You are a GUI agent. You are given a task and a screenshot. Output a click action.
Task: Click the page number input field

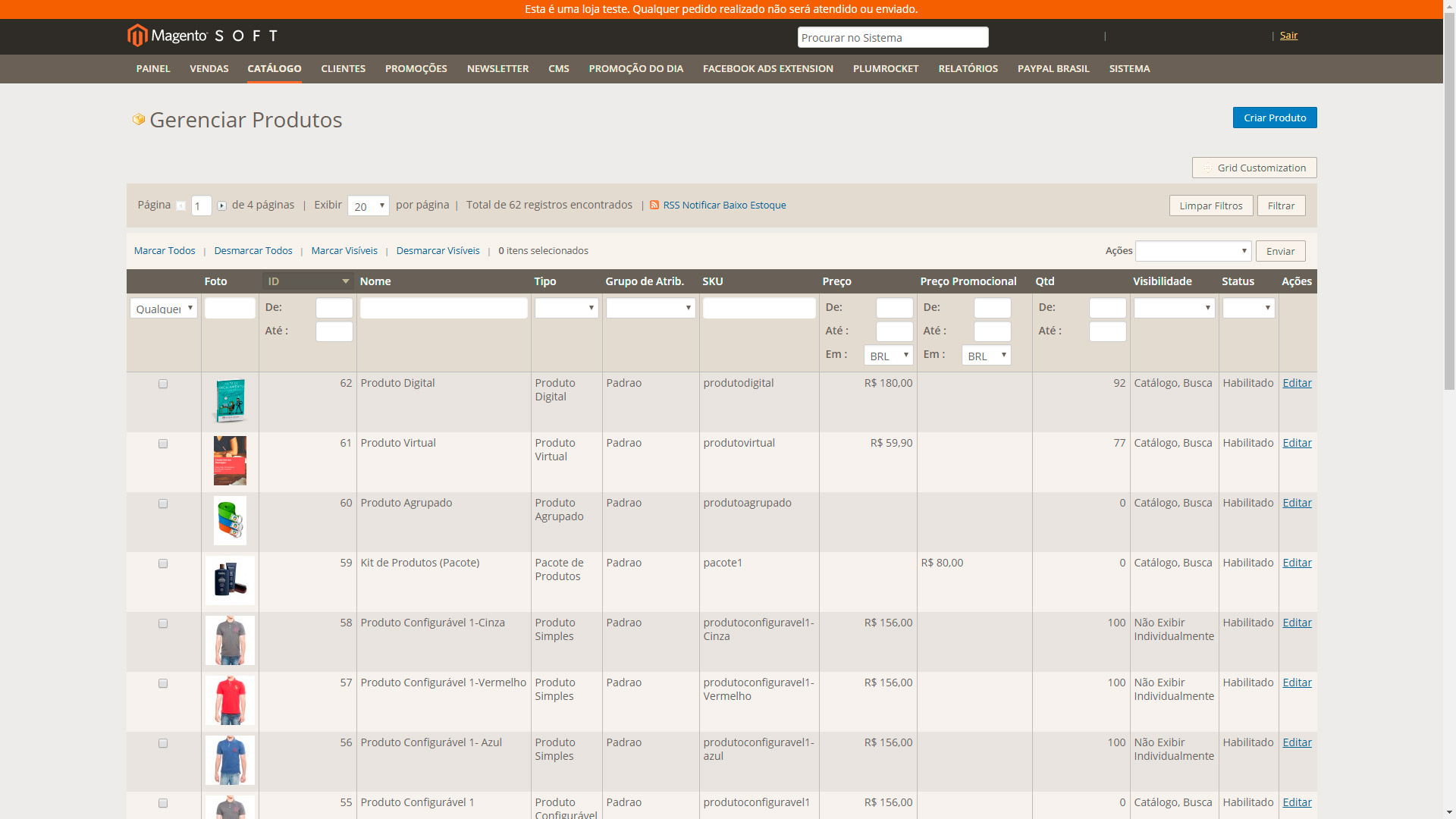click(x=201, y=206)
